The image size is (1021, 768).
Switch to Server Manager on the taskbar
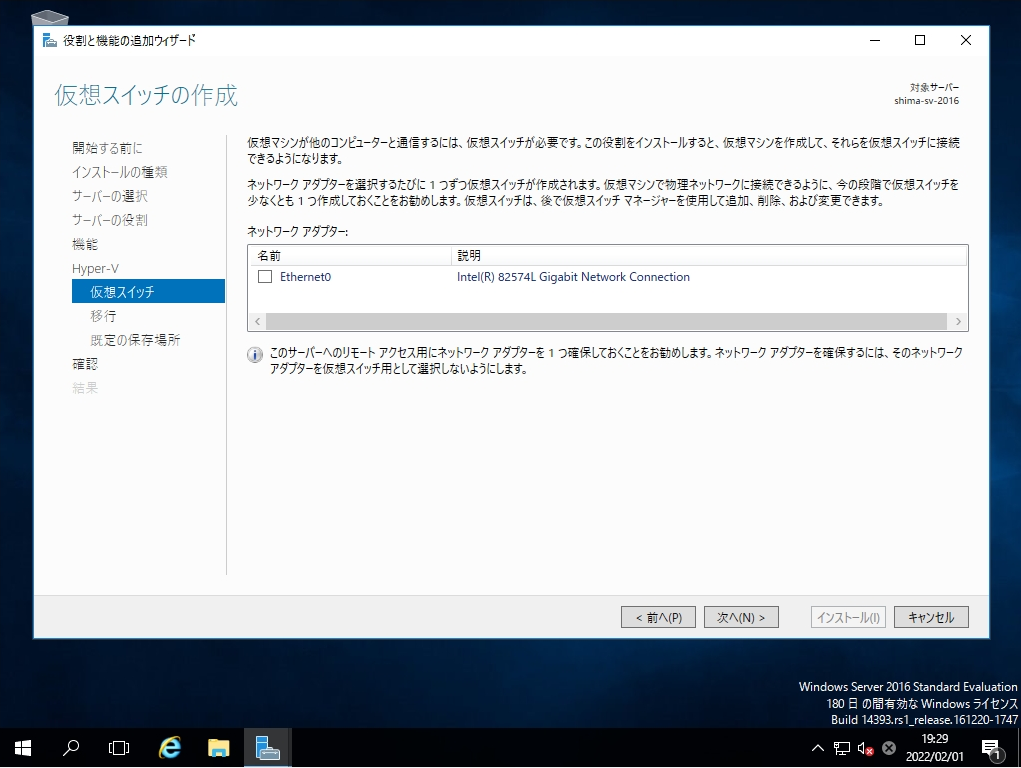click(x=268, y=748)
